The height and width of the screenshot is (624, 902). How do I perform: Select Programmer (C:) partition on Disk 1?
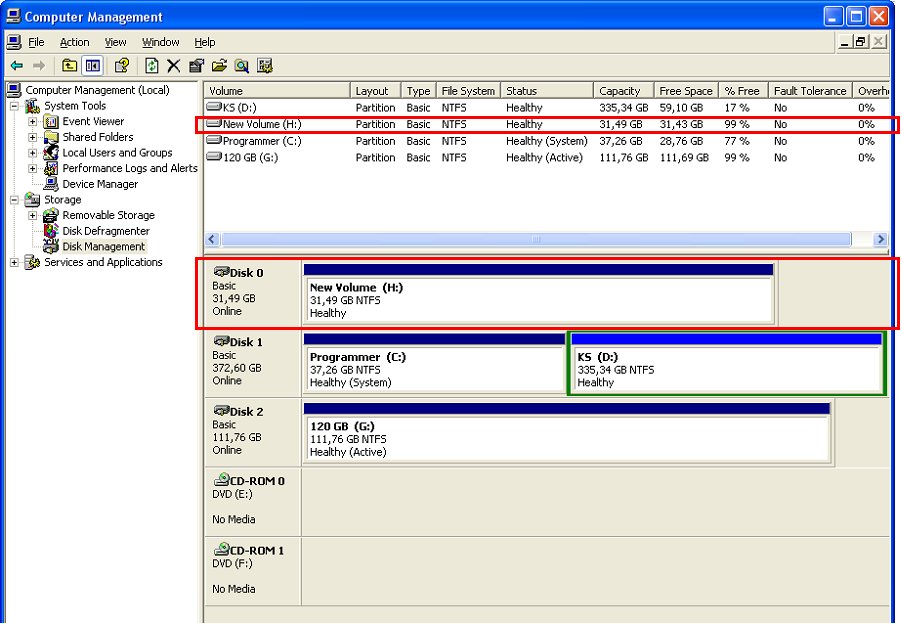pyautogui.click(x=434, y=363)
